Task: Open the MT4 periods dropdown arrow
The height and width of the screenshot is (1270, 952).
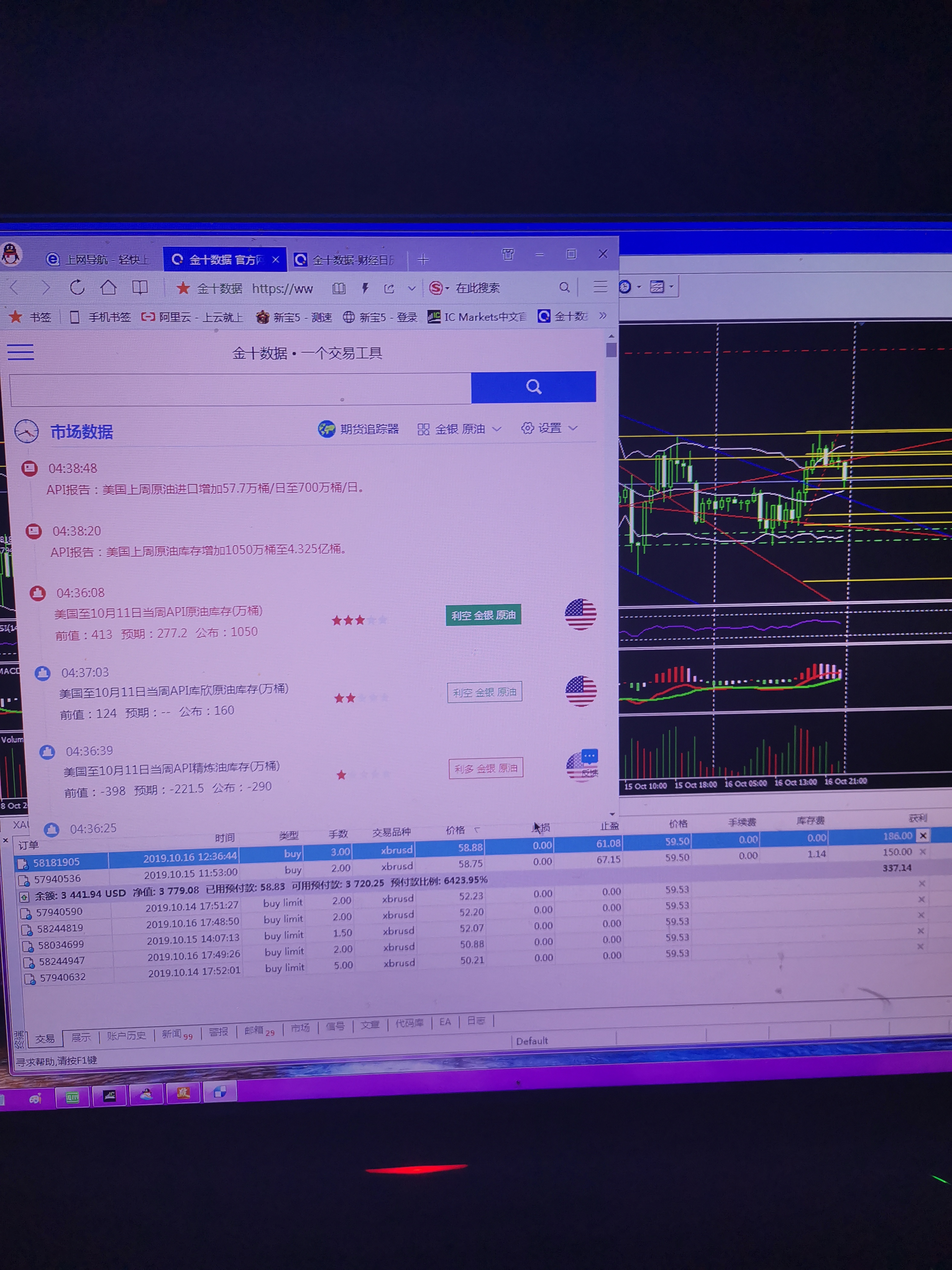Action: click(x=639, y=286)
